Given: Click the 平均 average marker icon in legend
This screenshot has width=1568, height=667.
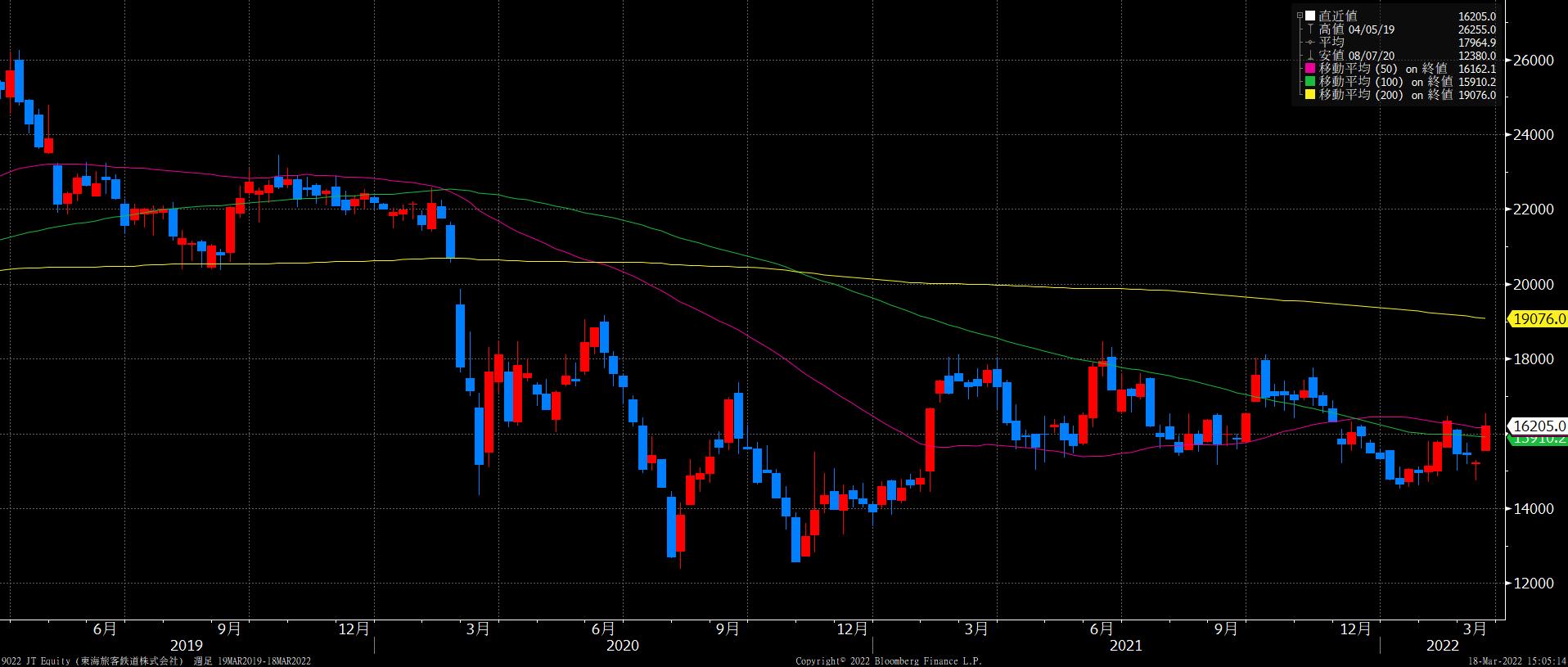Looking at the screenshot, I should click(x=1310, y=42).
